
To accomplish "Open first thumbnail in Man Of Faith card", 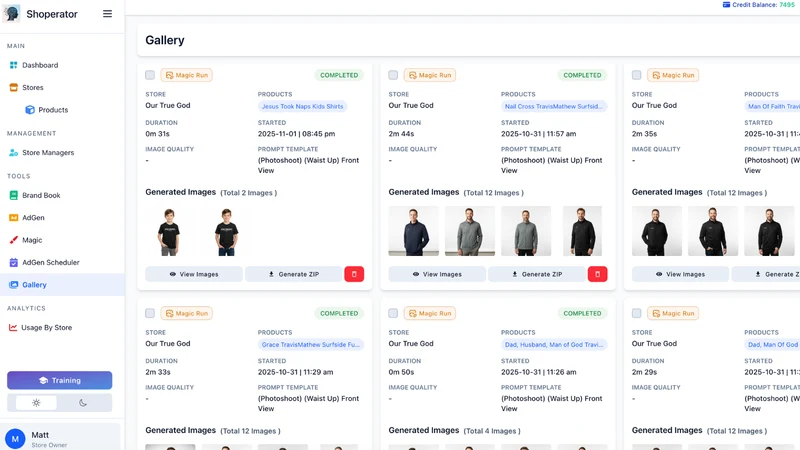I will coord(657,231).
